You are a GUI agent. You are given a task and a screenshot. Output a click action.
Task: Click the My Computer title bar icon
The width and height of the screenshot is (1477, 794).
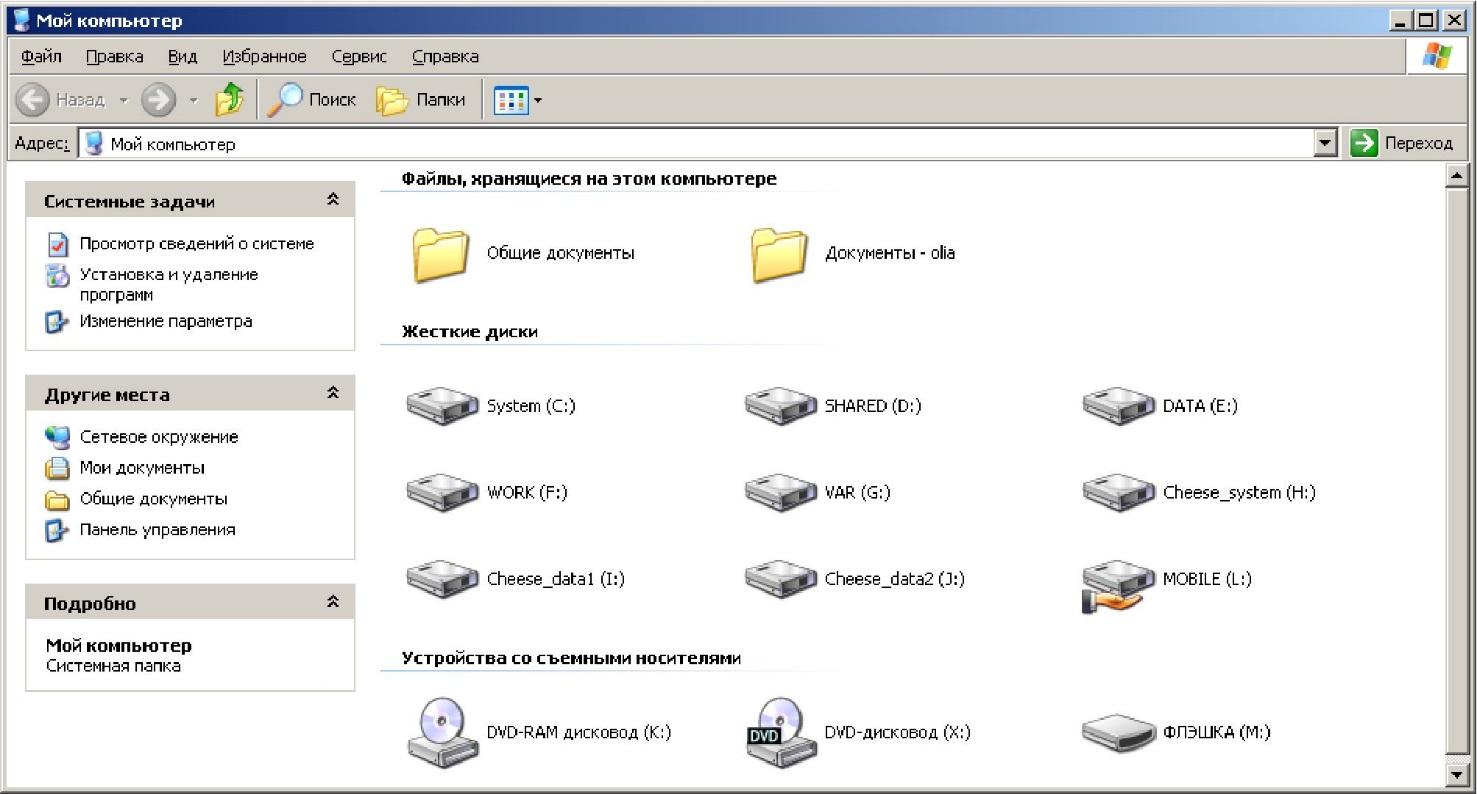click(21, 19)
